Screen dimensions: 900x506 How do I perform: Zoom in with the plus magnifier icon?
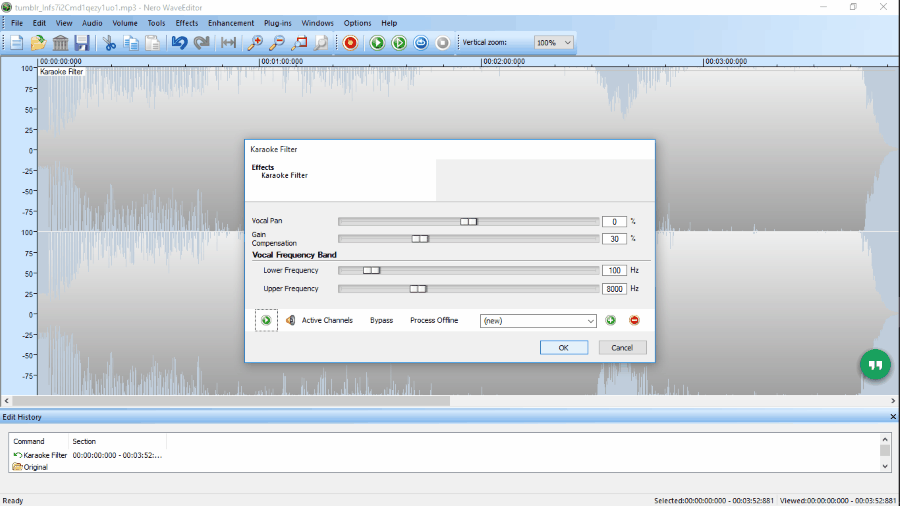tap(255, 43)
